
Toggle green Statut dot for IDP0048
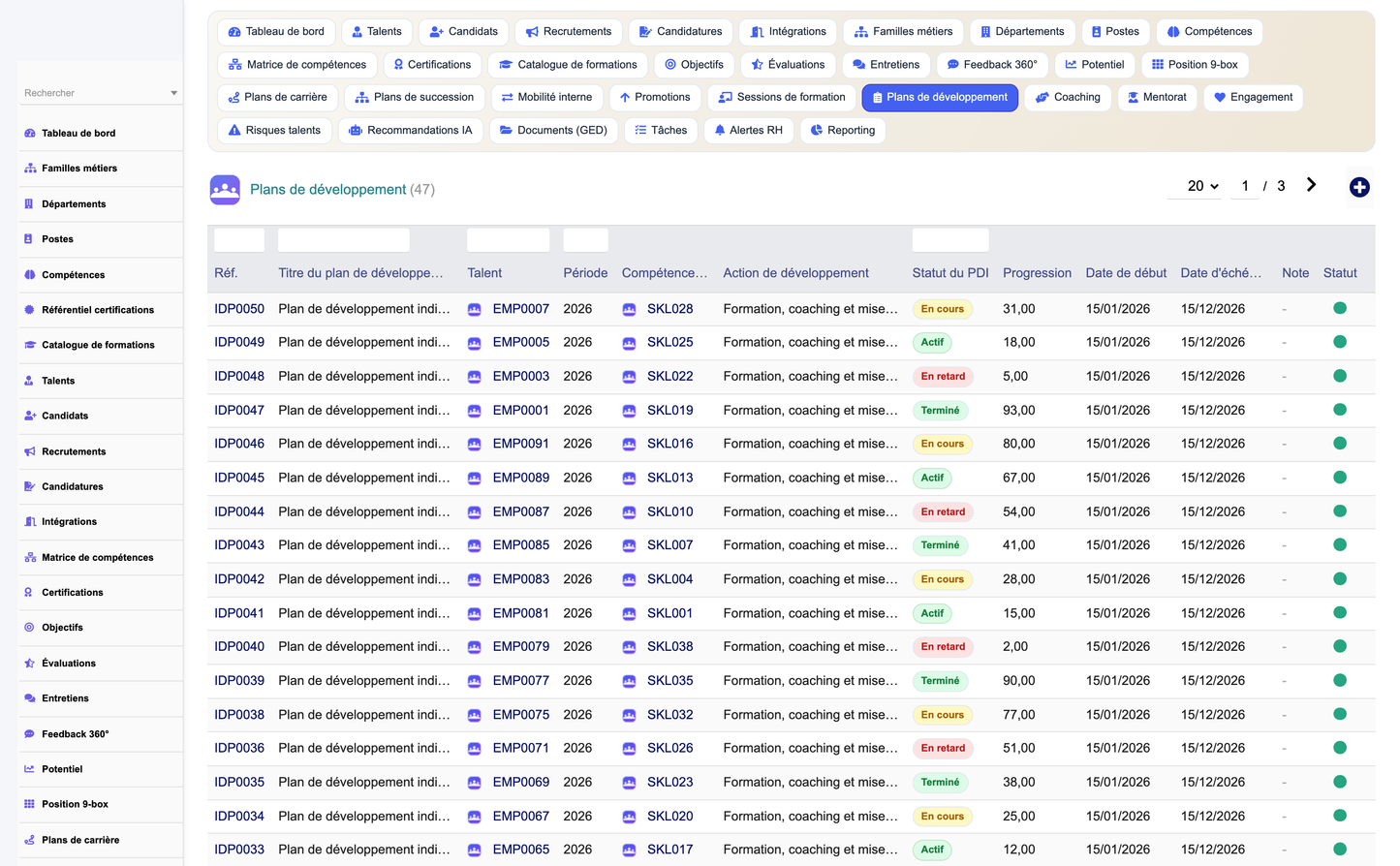point(1340,376)
